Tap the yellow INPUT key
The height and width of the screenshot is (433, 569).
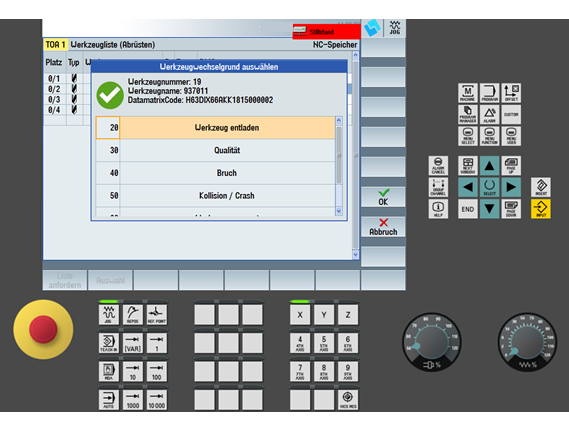[541, 209]
